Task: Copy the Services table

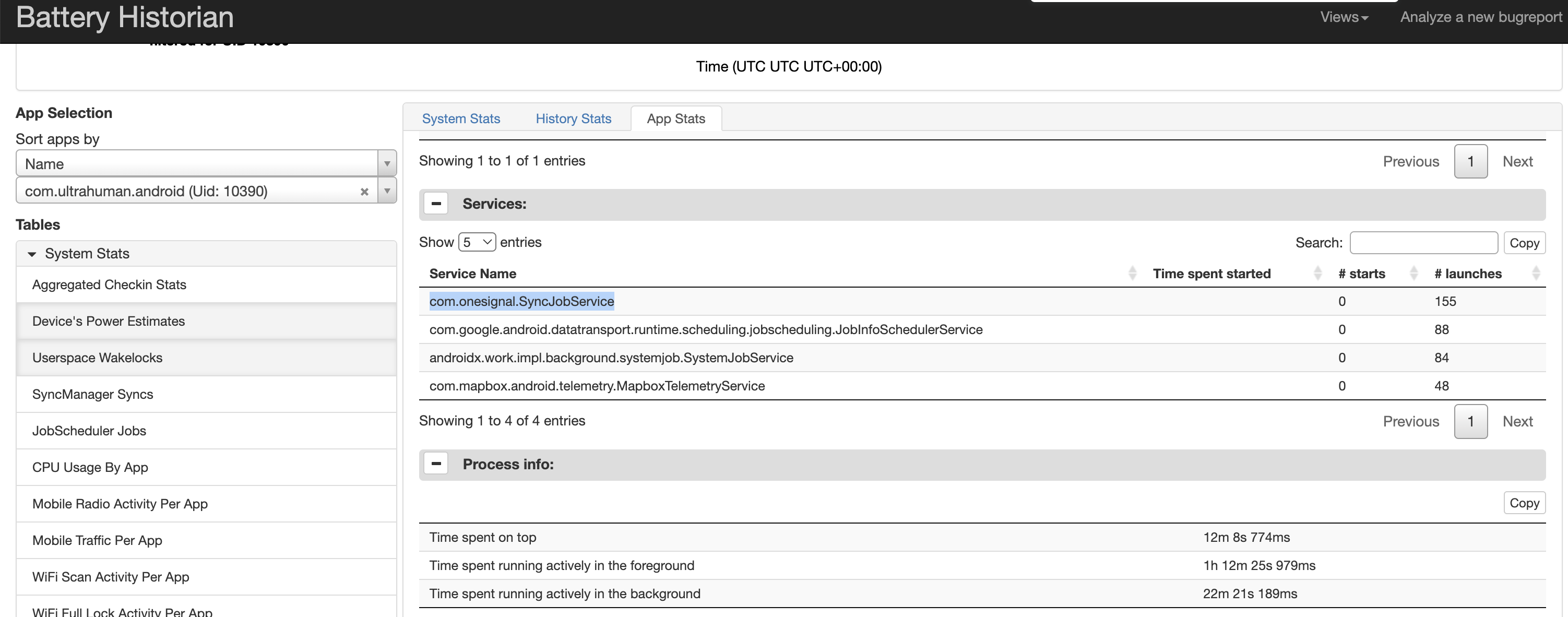Action: tap(1524, 242)
